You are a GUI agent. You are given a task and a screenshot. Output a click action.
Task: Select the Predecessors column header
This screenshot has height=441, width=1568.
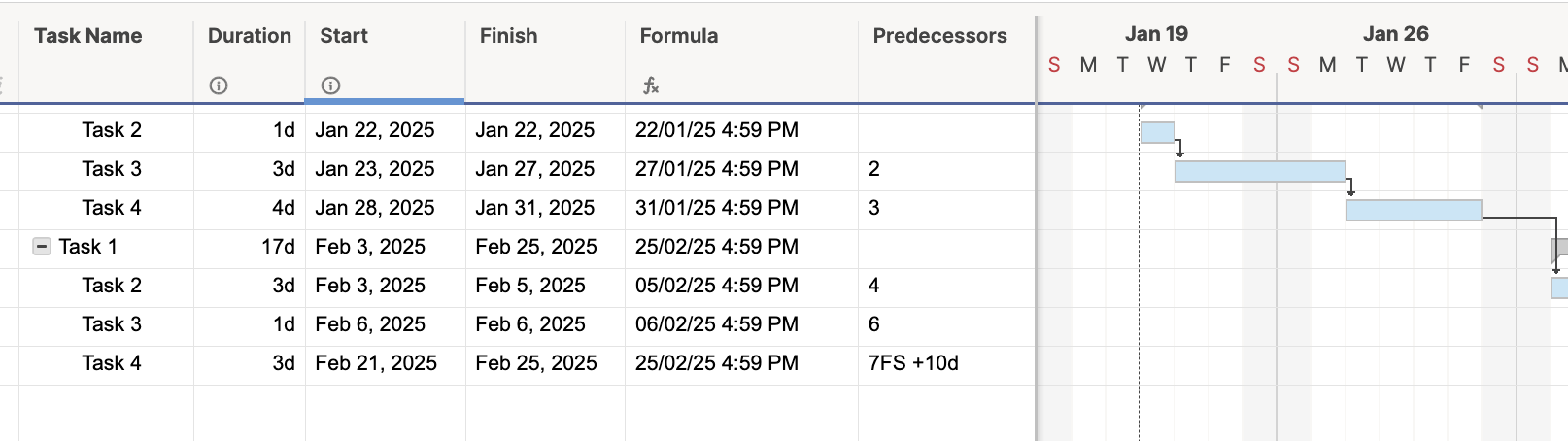pos(939,36)
